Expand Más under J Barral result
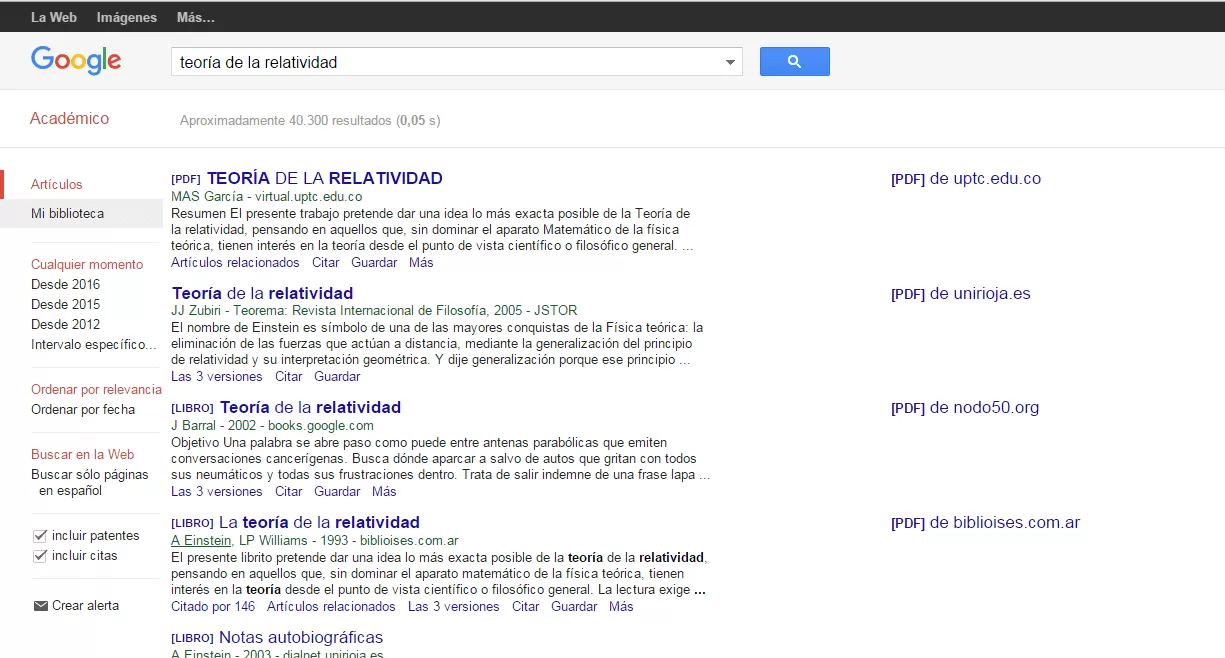The height and width of the screenshot is (658, 1225). [x=384, y=492]
